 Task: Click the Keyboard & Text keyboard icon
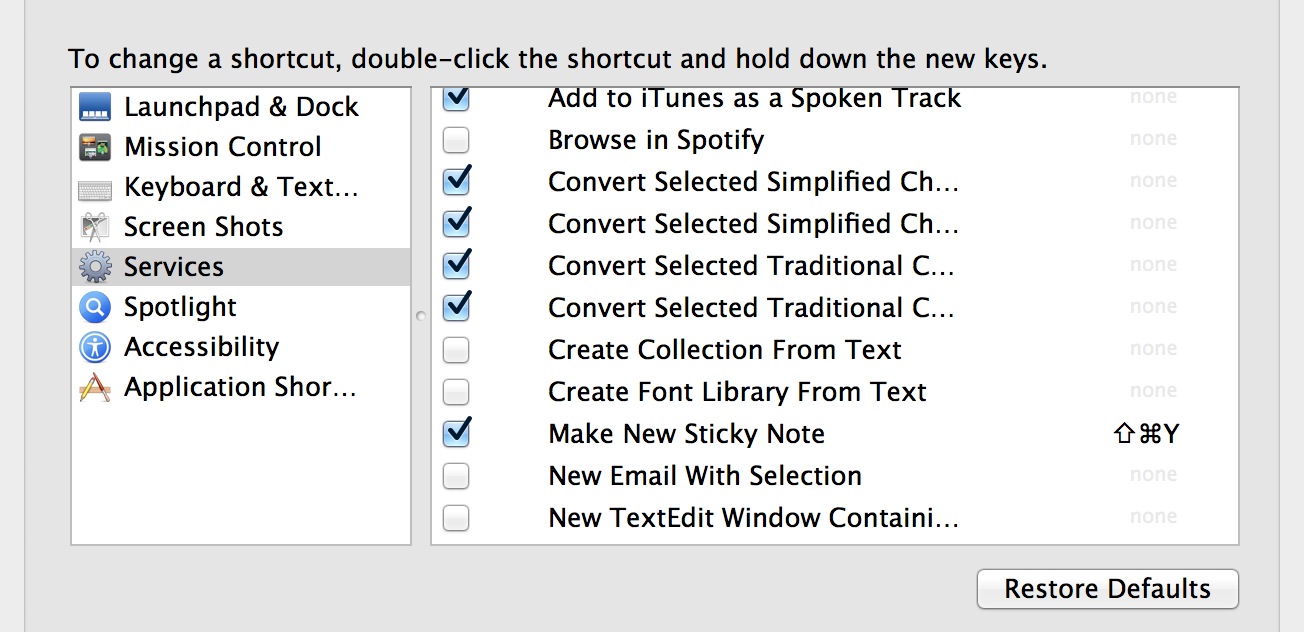tap(94, 189)
